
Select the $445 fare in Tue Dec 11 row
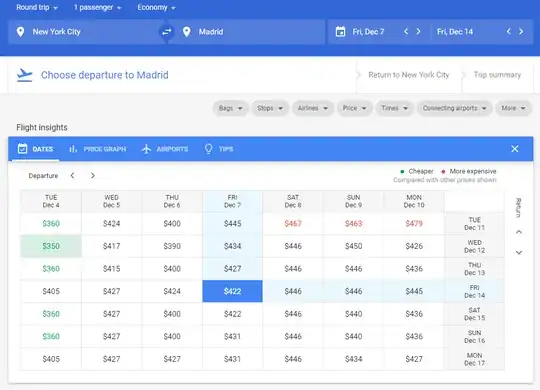tap(232, 224)
